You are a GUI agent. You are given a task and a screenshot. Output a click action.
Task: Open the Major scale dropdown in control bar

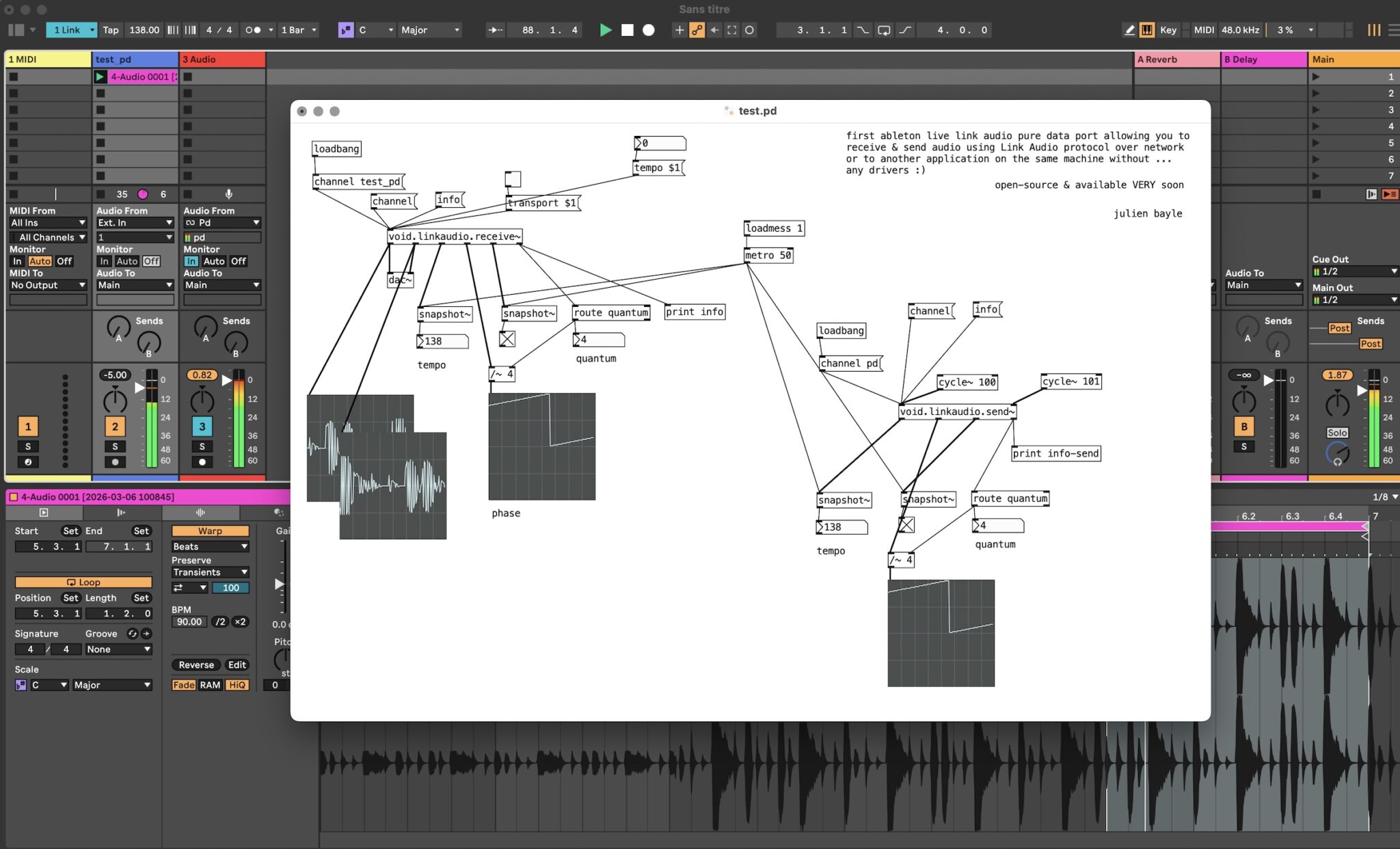click(x=430, y=30)
